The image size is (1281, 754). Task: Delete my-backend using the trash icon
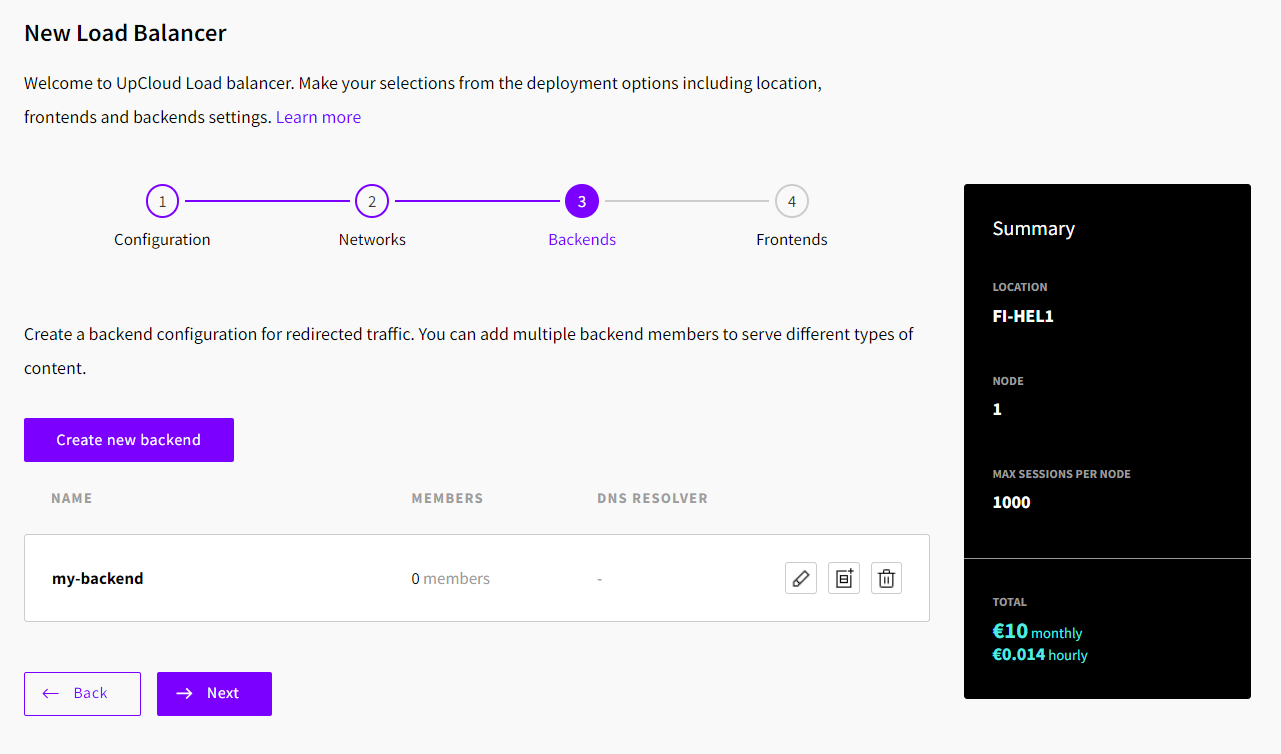point(887,578)
